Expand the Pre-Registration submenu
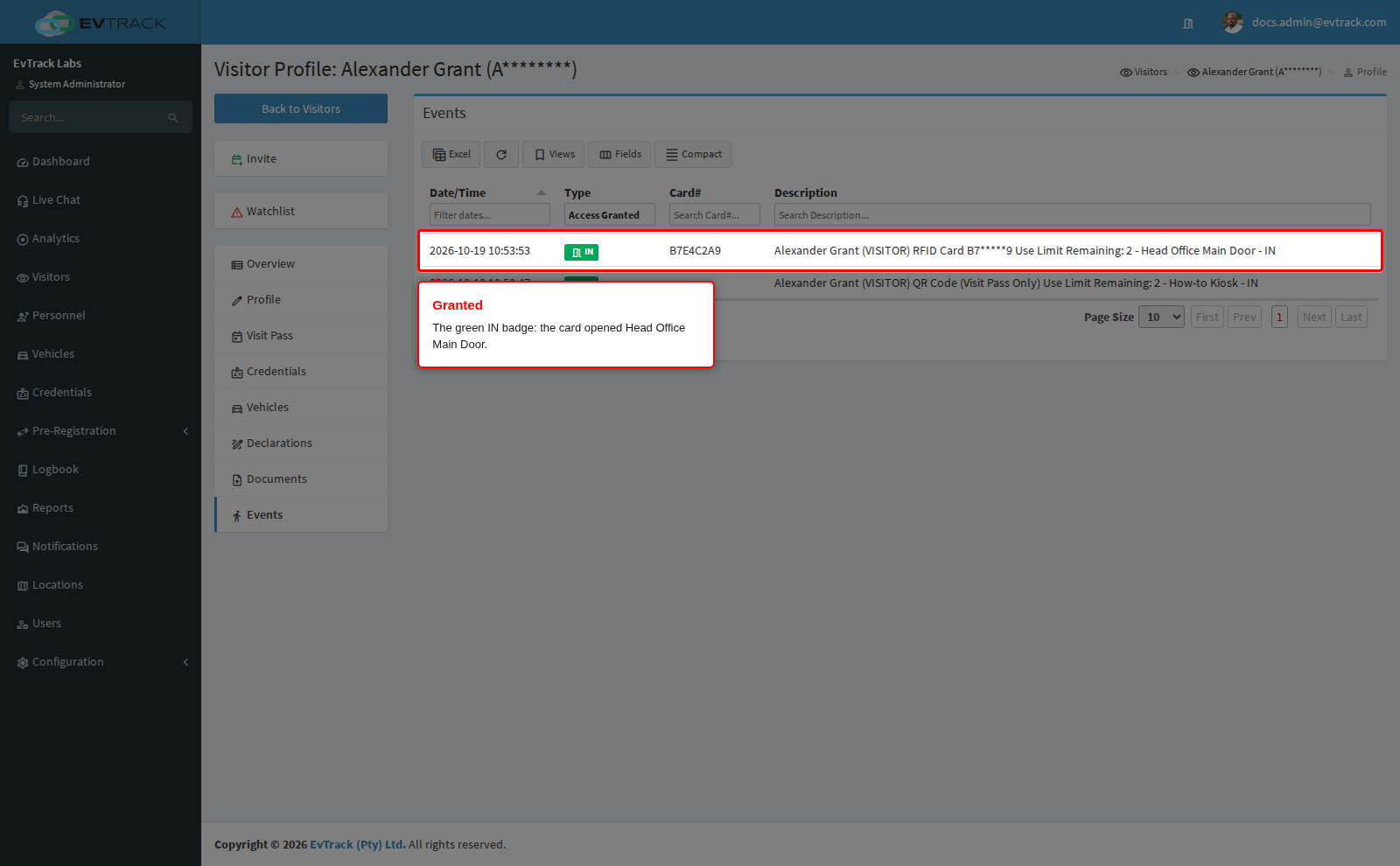 coord(101,431)
